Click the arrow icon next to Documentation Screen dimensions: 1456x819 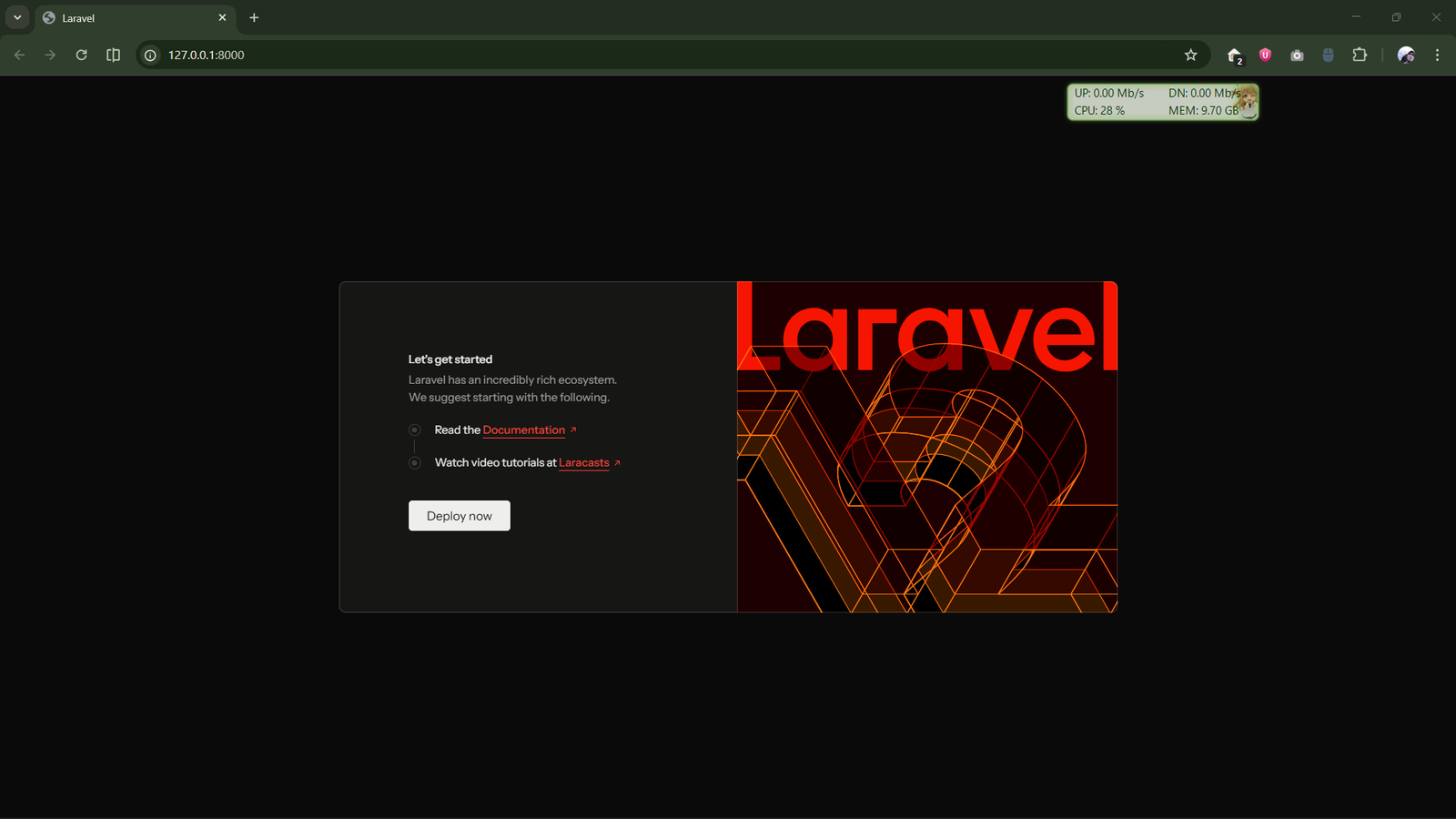[x=573, y=430]
